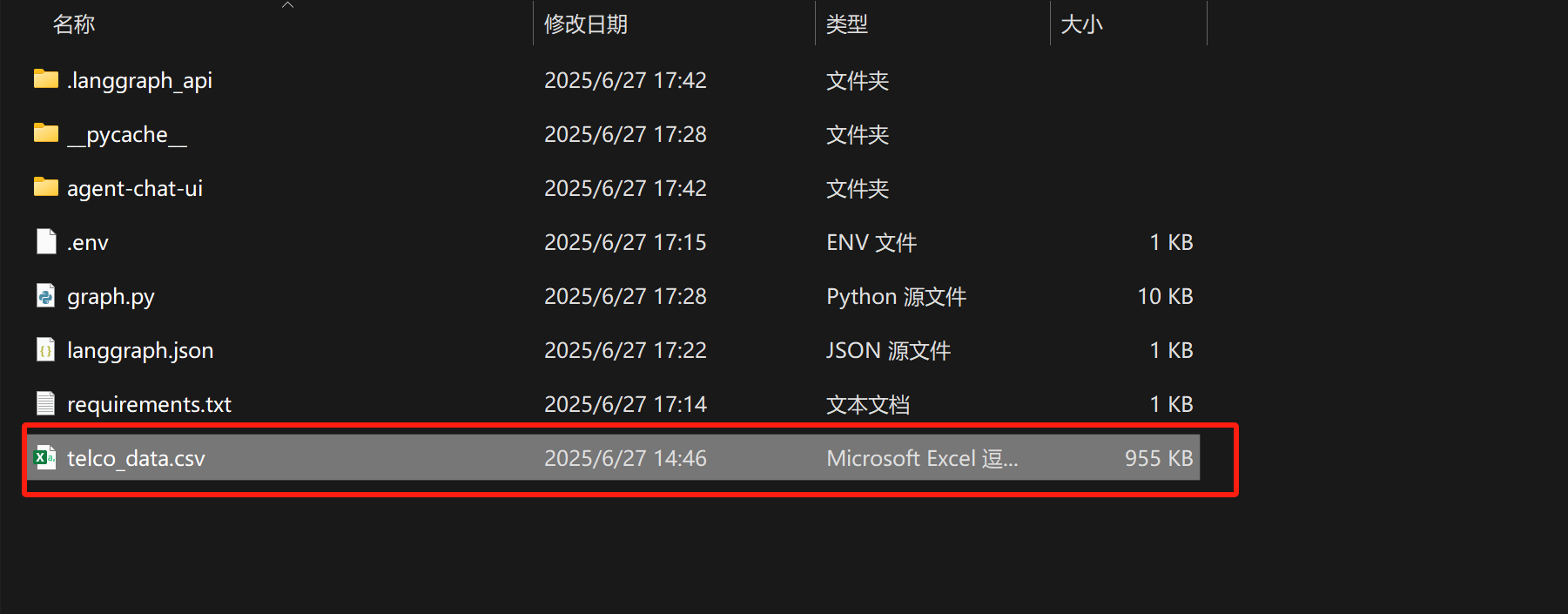The height and width of the screenshot is (614, 1568).
Task: Click the date 2025/6/27 17:15
Action: click(x=625, y=242)
